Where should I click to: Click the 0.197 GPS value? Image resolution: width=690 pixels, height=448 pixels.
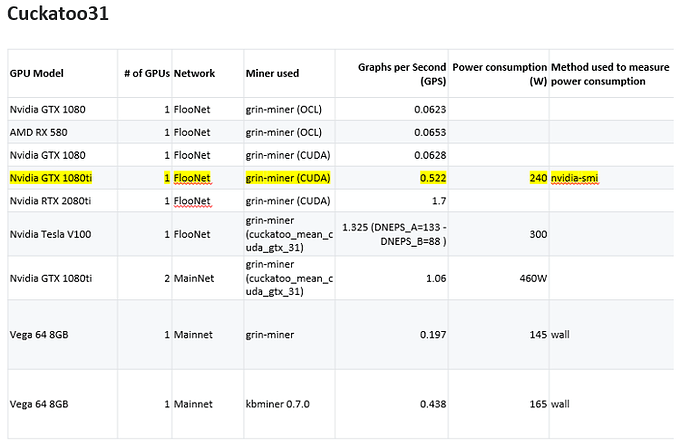point(433,335)
